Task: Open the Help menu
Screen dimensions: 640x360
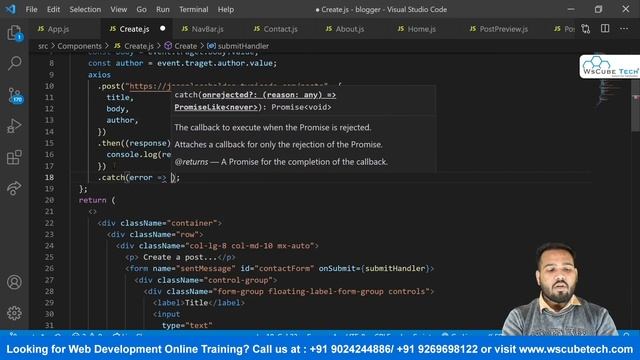Action: pos(226,9)
